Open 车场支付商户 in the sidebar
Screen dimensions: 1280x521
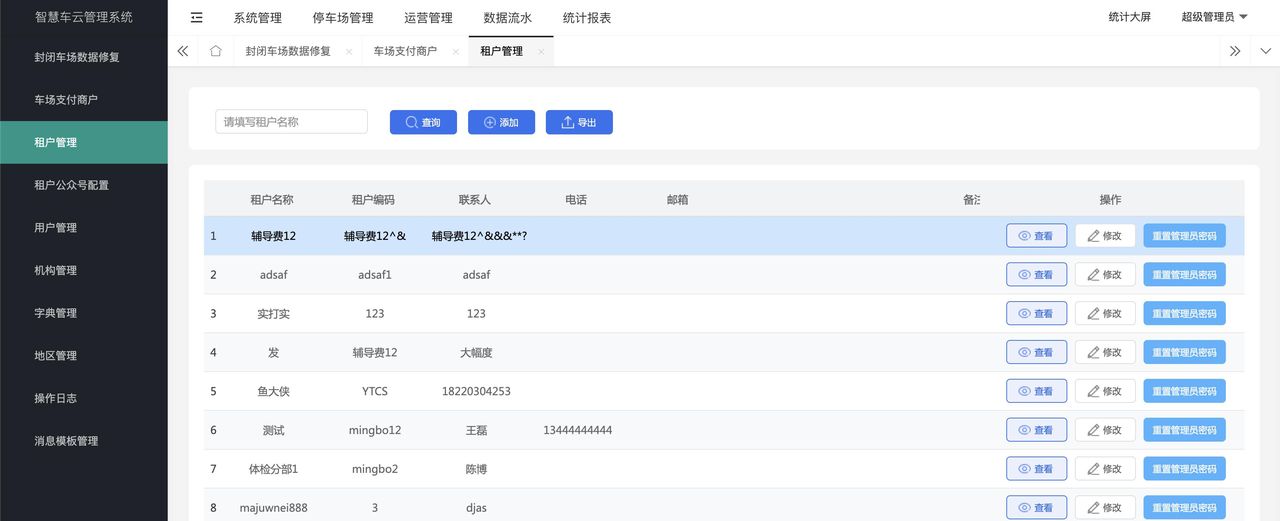coord(84,100)
